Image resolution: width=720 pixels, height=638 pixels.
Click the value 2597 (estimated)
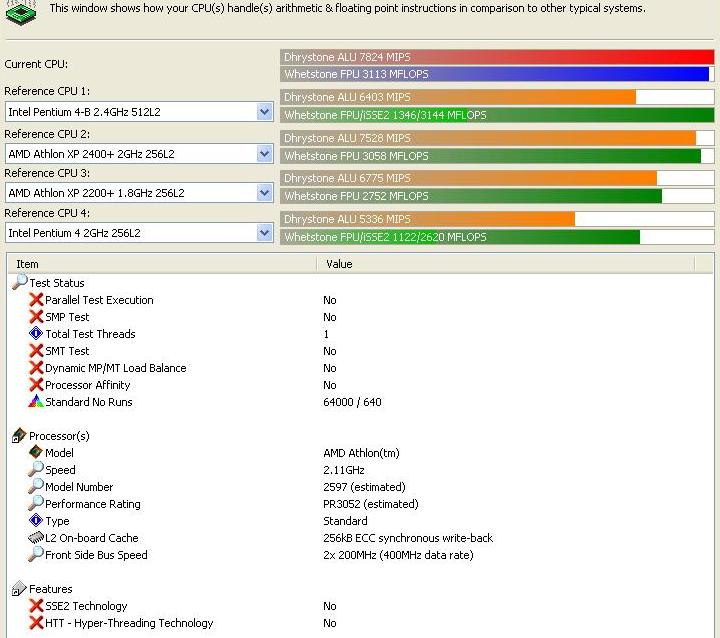click(x=364, y=487)
